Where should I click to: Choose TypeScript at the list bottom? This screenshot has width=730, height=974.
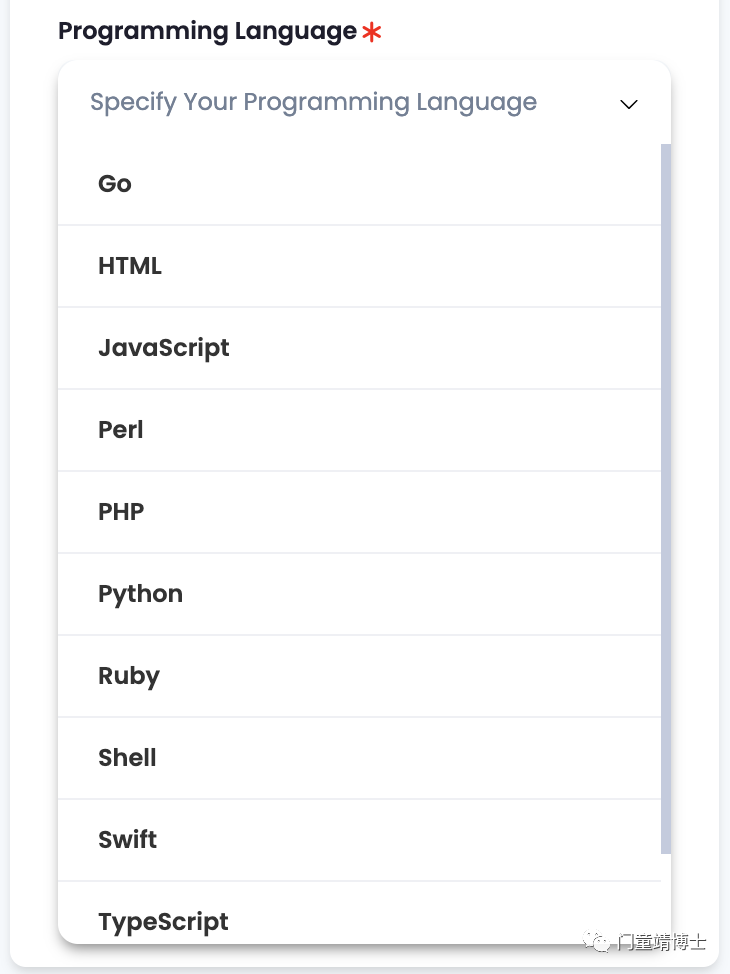pyautogui.click(x=359, y=913)
